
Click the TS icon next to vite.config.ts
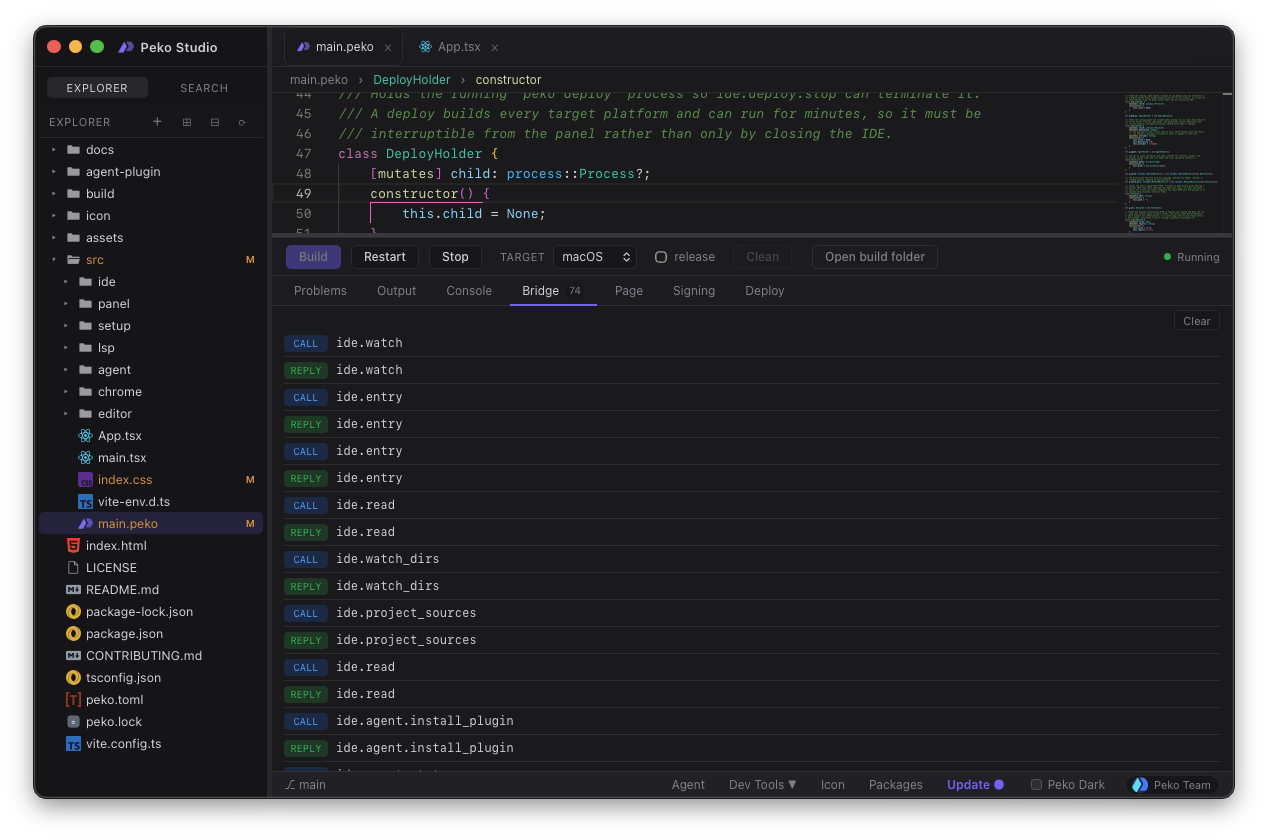[73, 744]
